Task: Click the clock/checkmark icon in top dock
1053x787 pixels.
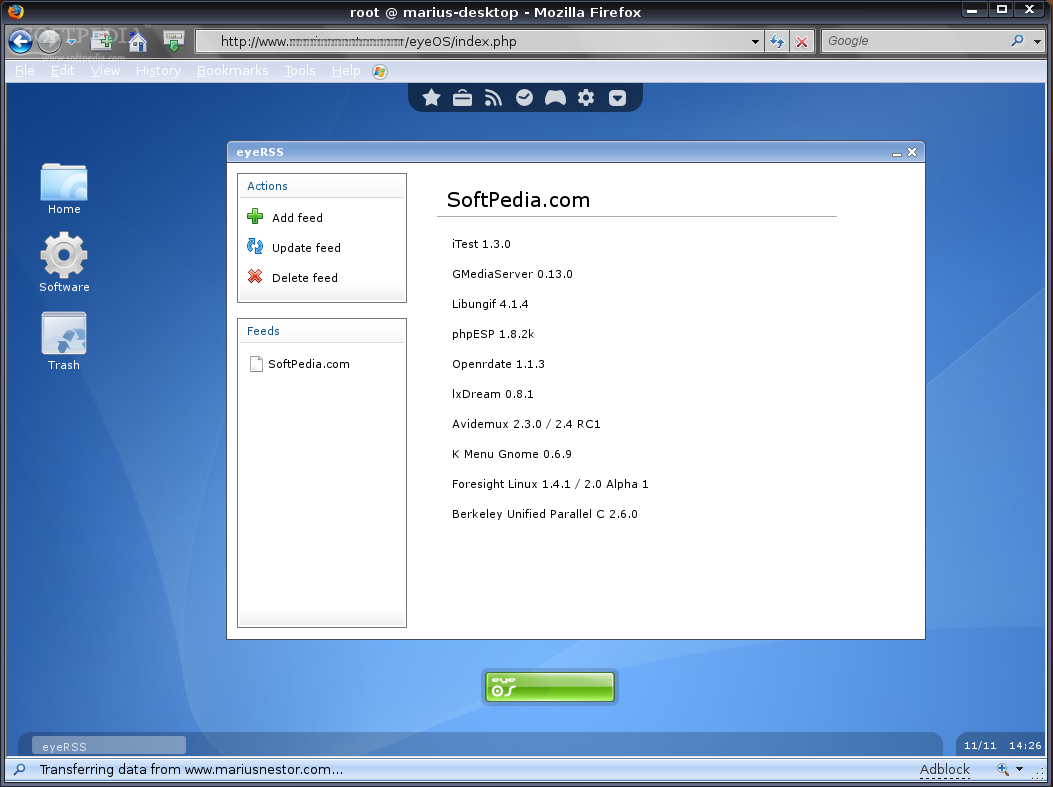Action: 524,98
